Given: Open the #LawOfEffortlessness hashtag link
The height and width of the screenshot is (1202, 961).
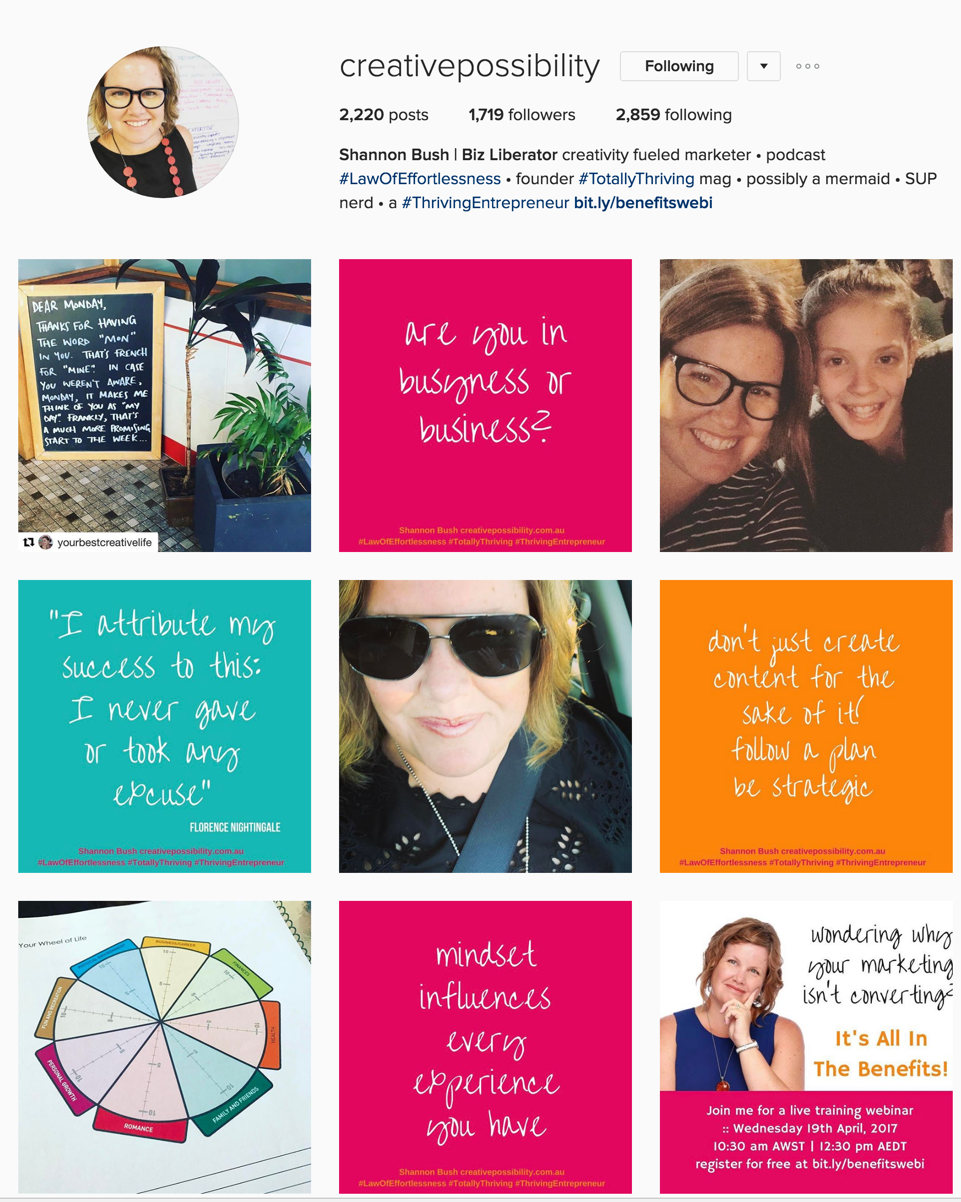Looking at the screenshot, I should click(x=420, y=179).
